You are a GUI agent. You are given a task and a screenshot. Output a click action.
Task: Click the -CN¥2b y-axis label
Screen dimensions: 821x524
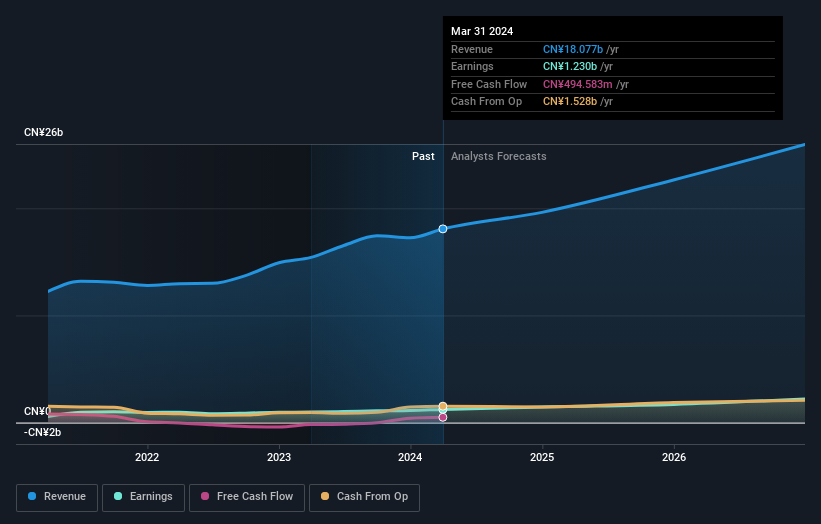[x=42, y=432]
